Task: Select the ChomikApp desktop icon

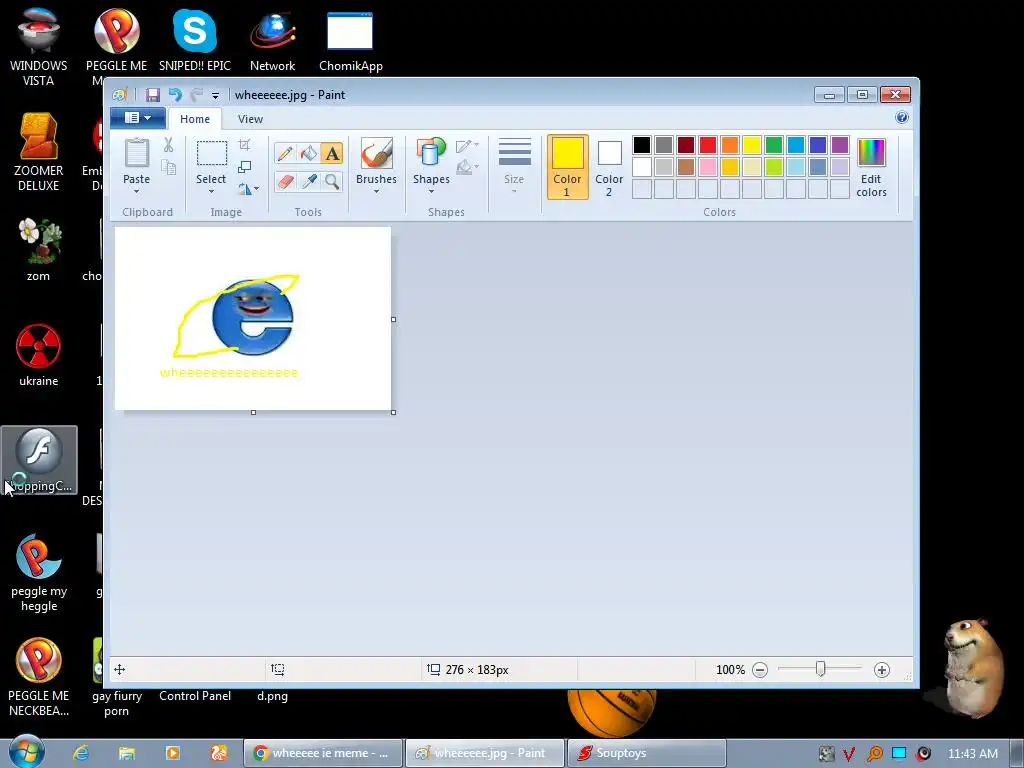Action: tap(350, 40)
